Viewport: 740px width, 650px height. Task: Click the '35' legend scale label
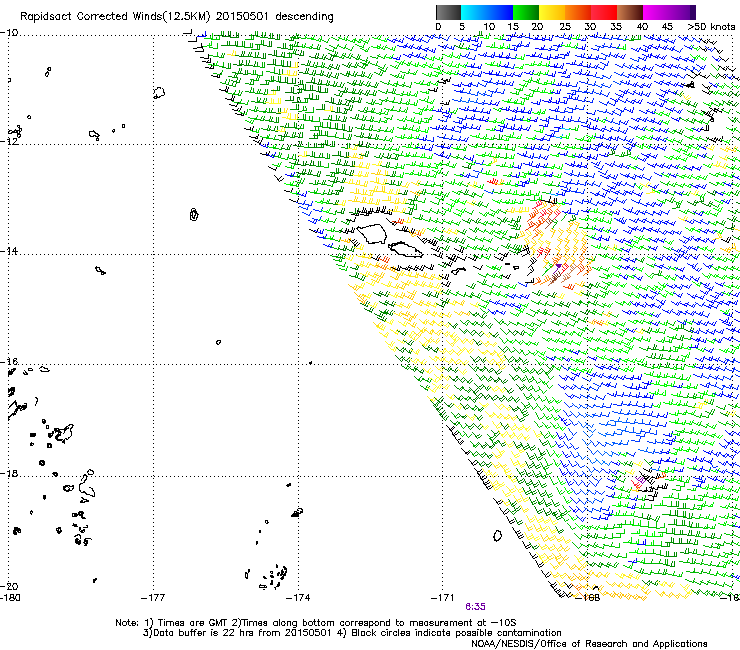[616, 27]
